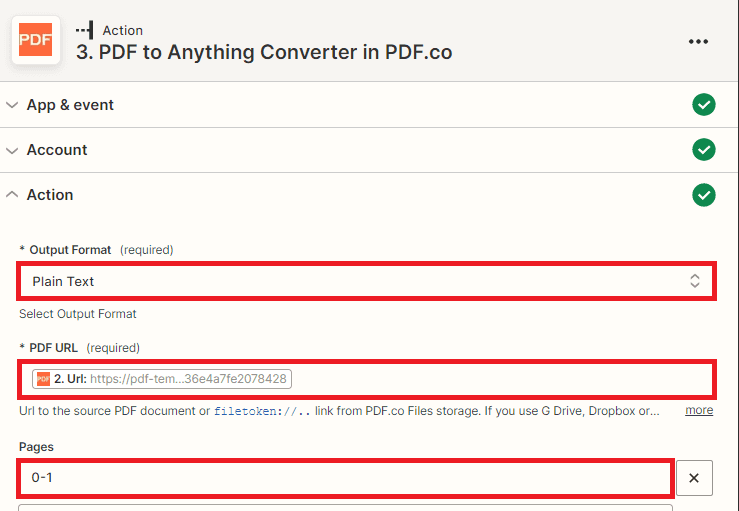Screen dimensions: 739x511
Task: Click the PDF URL input field
Action: pos(500,379)
